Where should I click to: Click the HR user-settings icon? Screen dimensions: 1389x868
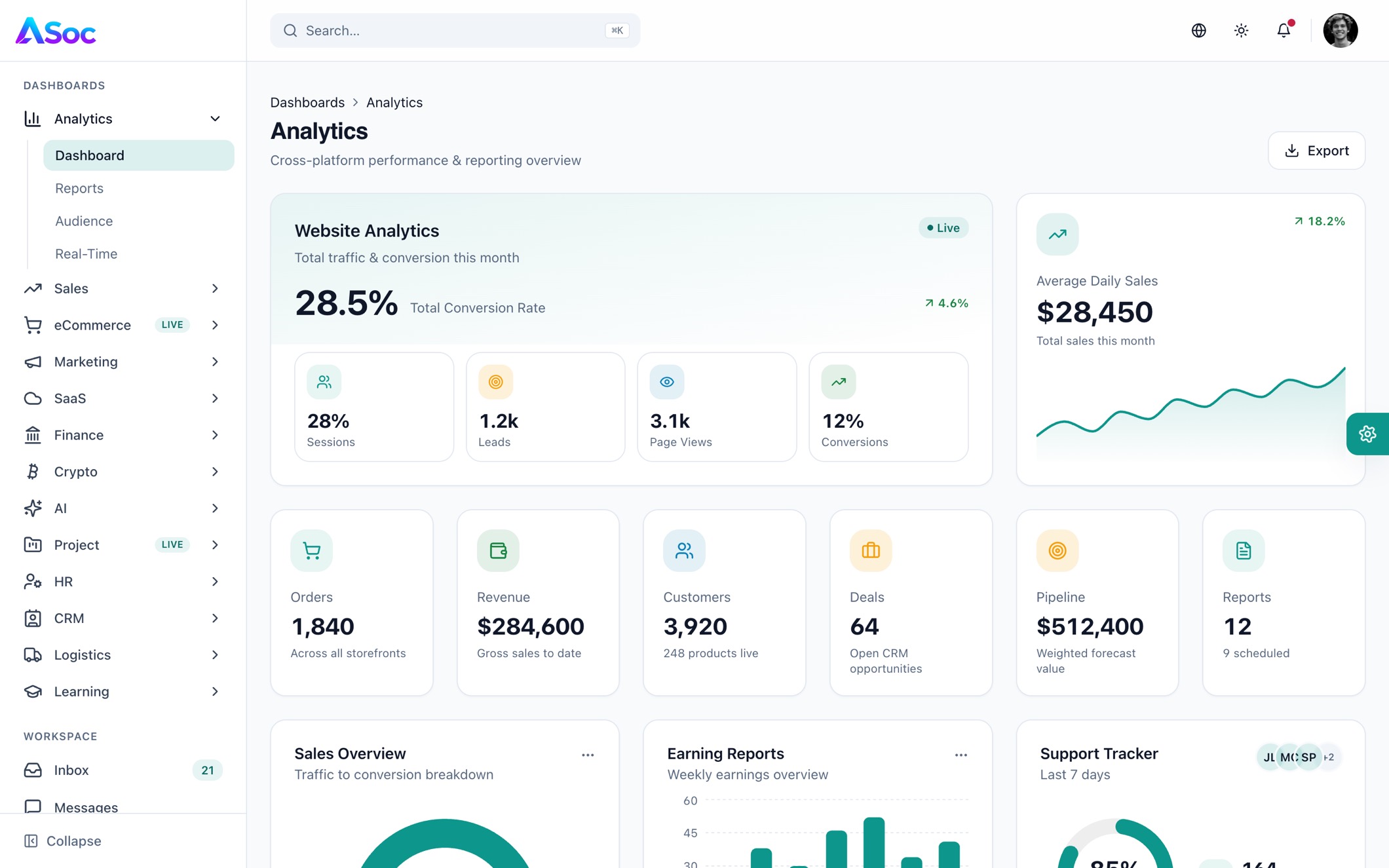point(33,582)
